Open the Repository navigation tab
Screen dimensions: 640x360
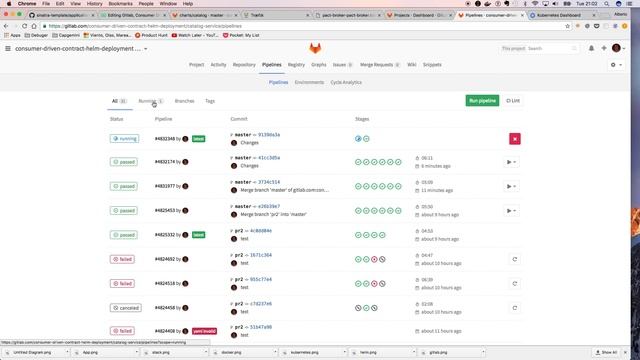pos(244,65)
